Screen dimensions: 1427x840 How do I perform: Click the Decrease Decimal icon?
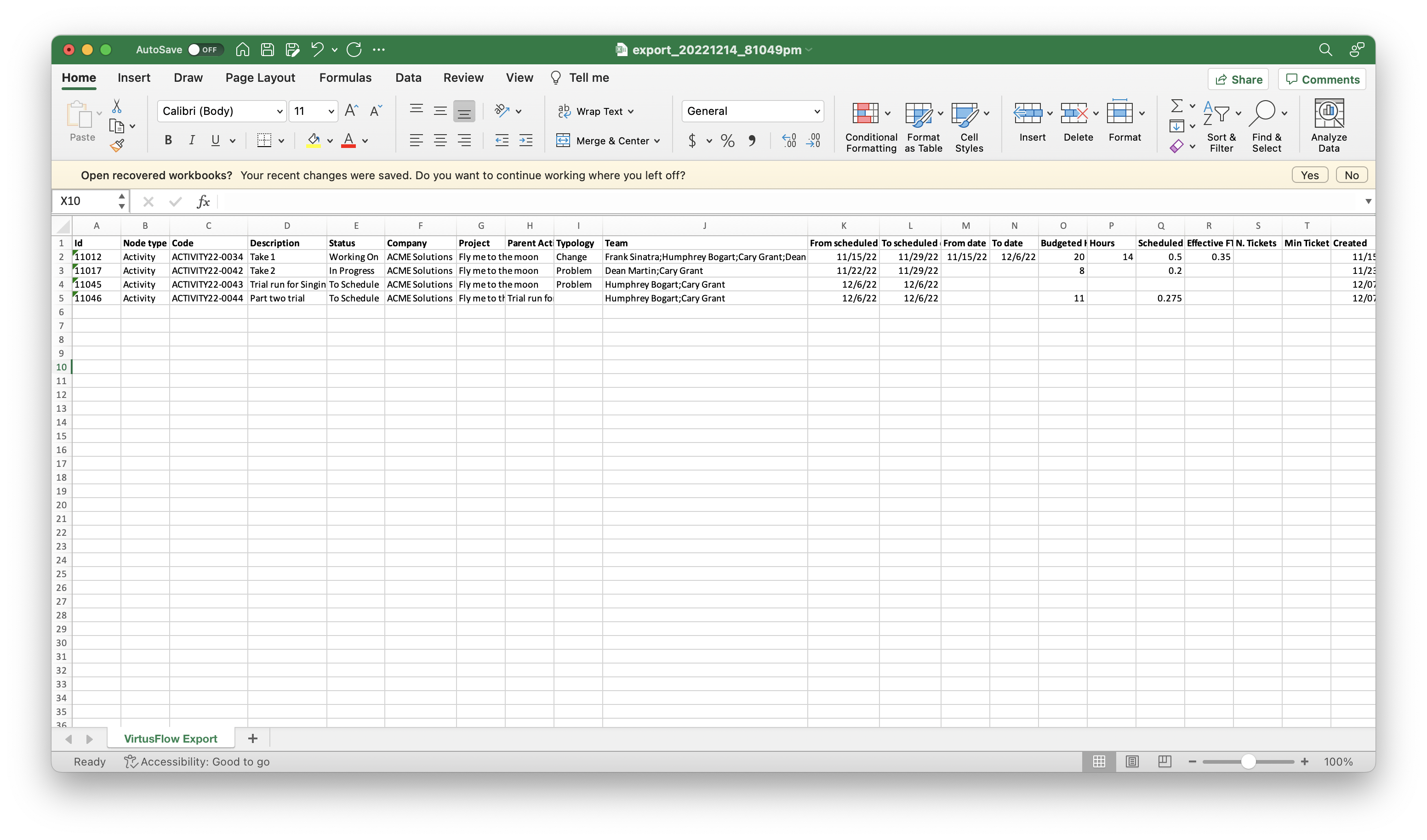tap(814, 140)
